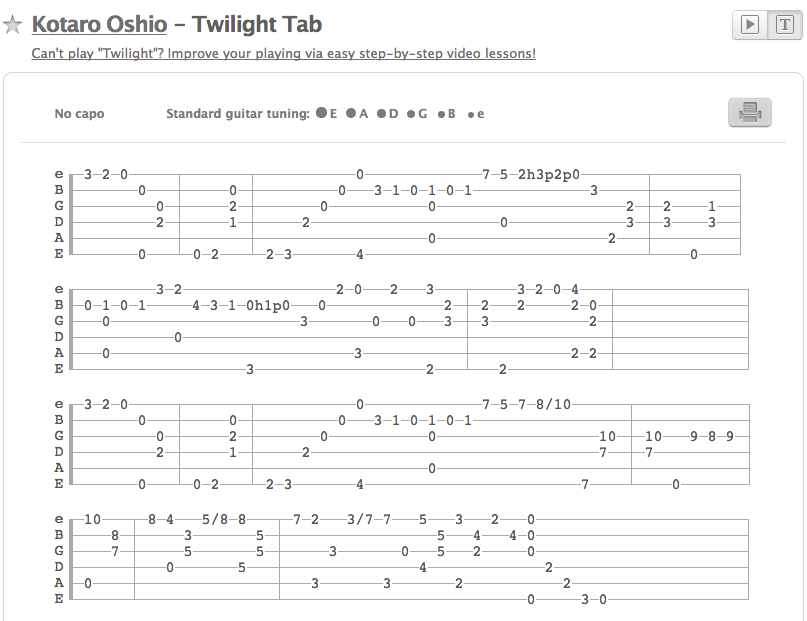
Task: Click the B string tuning dot
Action: pos(440,114)
